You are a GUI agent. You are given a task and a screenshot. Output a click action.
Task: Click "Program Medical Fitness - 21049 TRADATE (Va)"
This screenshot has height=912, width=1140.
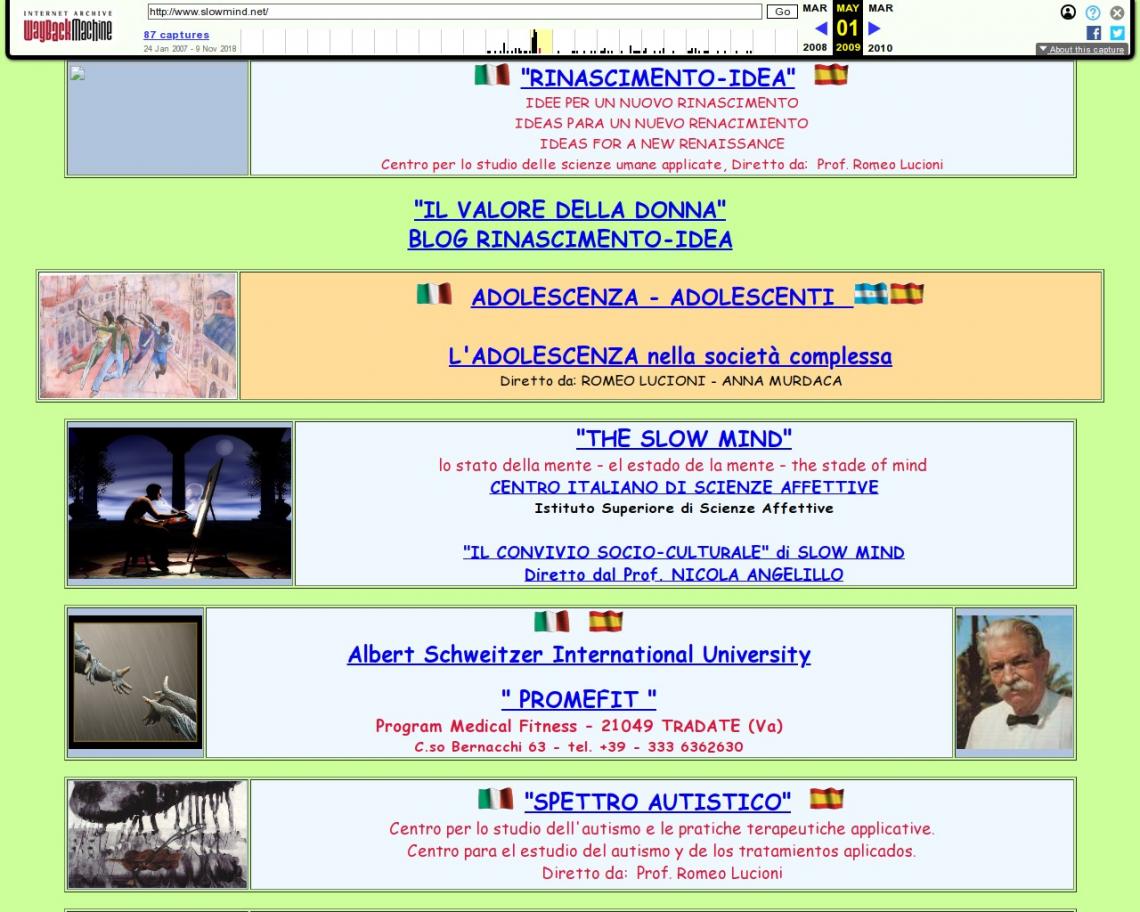coord(579,726)
